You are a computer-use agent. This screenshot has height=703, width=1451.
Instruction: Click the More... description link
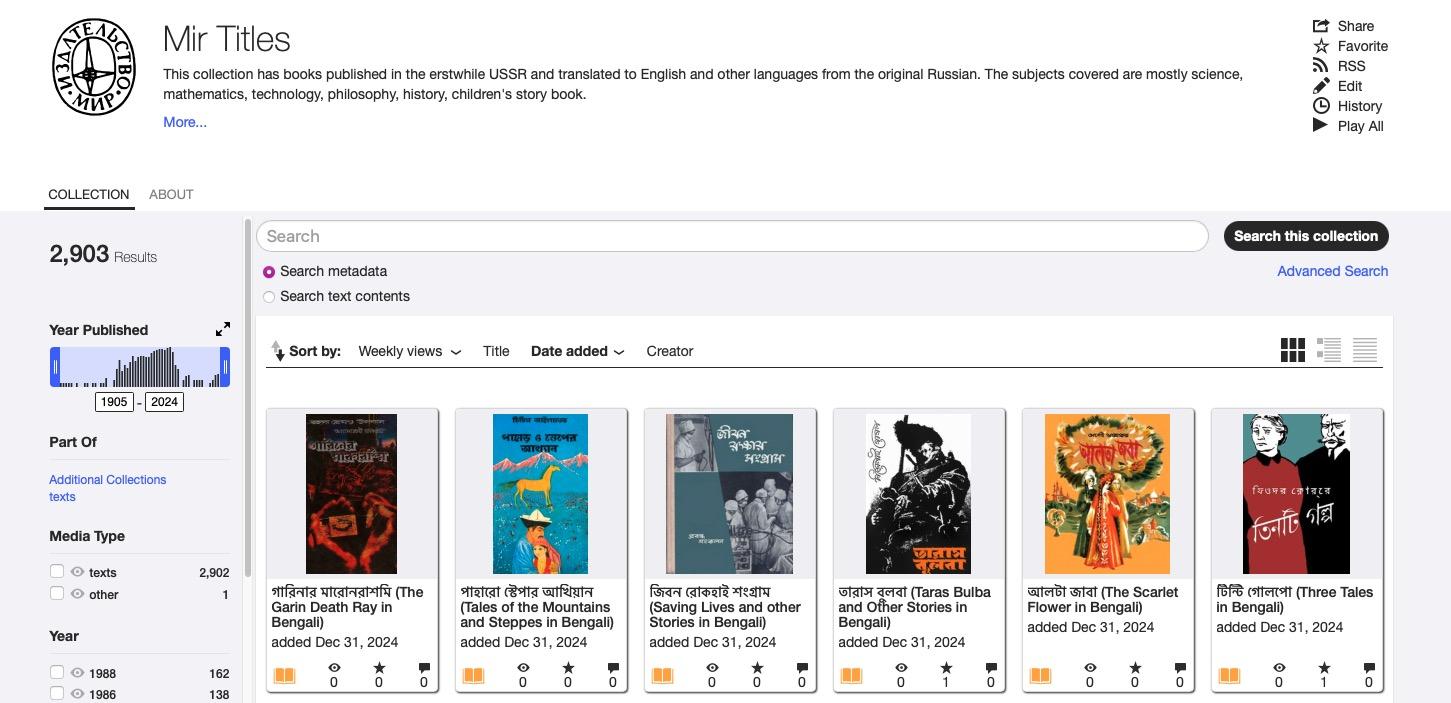(x=185, y=122)
